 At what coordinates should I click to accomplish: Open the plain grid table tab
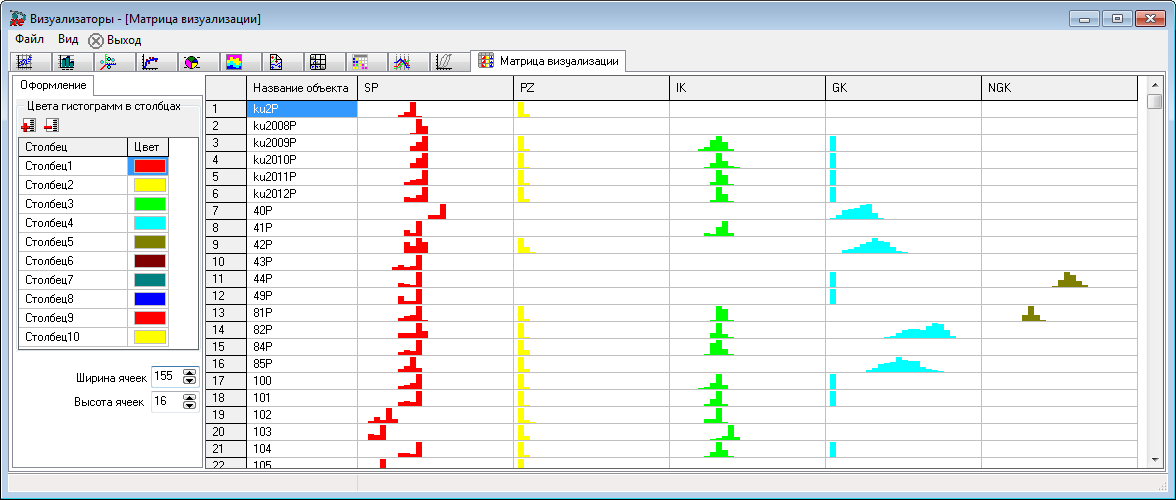[x=320, y=61]
